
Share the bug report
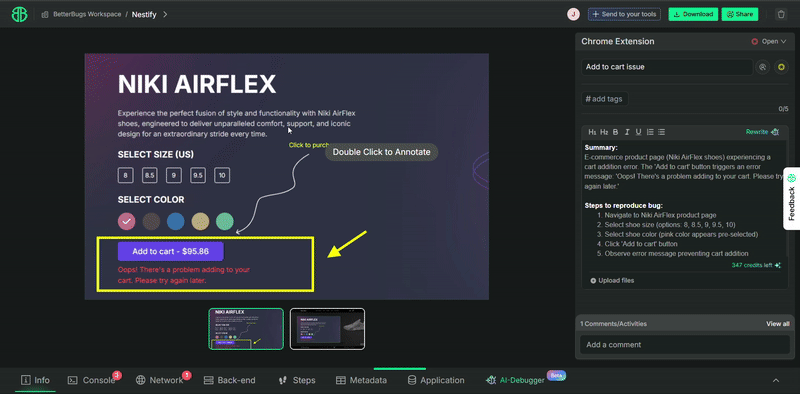(740, 14)
